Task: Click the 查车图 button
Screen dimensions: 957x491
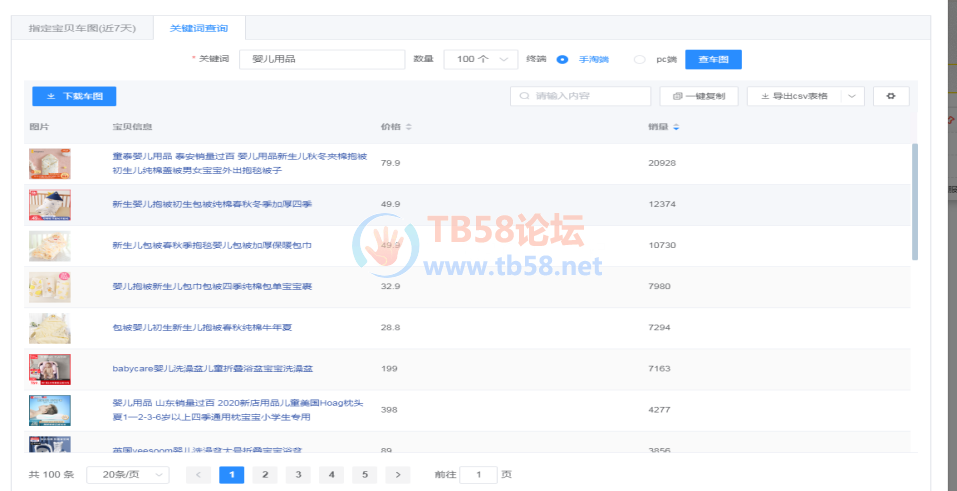Action: point(713,60)
